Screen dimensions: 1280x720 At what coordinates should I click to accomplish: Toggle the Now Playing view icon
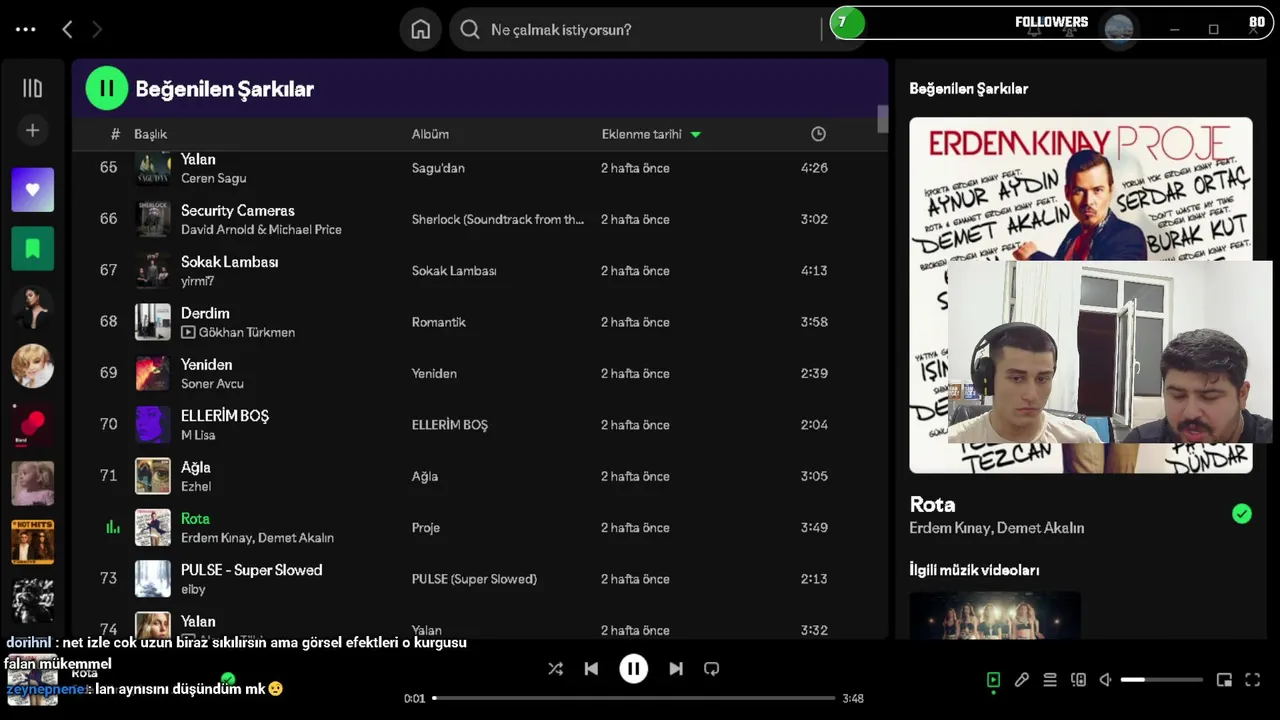pyautogui.click(x=993, y=680)
